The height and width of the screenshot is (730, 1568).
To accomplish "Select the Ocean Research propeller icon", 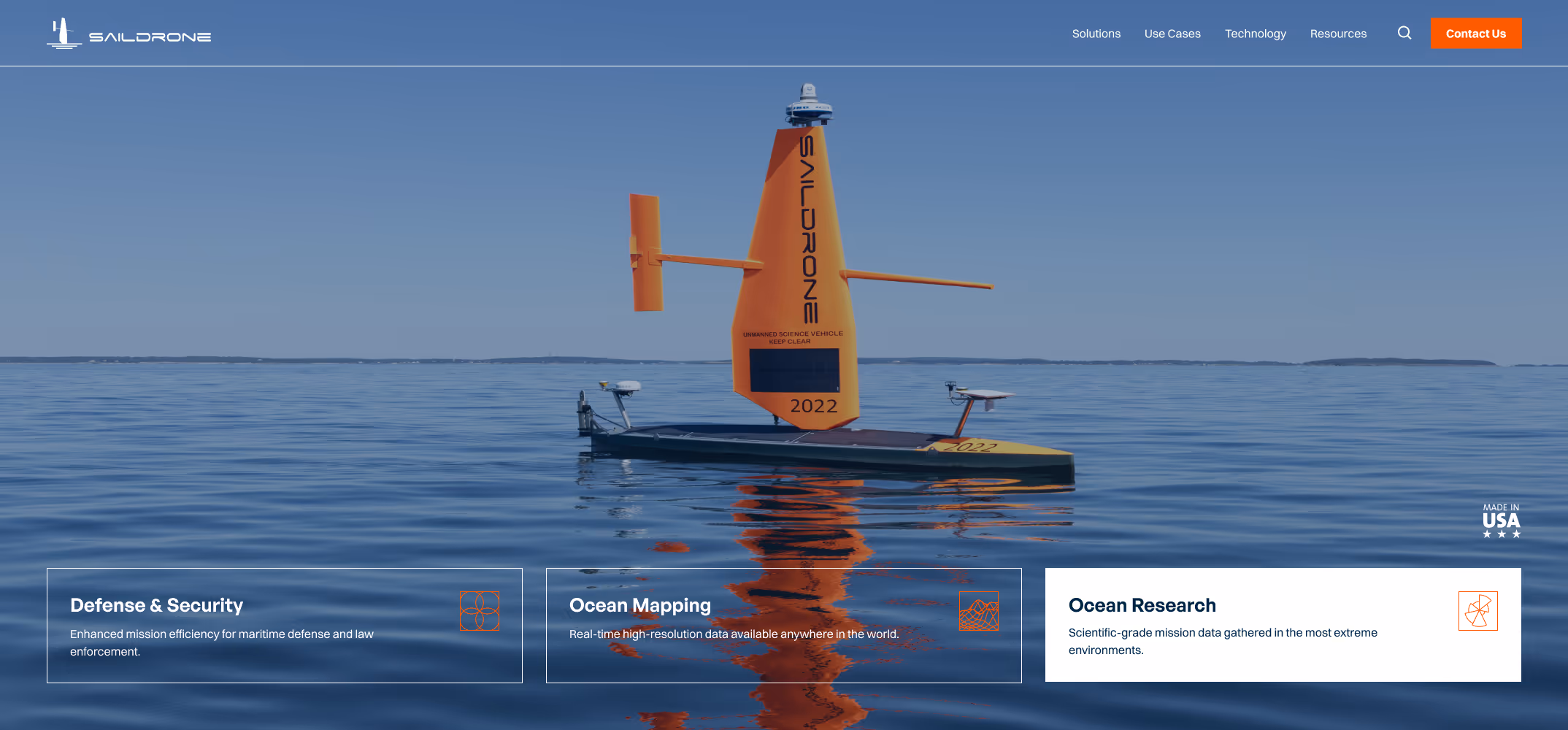I will pyautogui.click(x=1478, y=610).
